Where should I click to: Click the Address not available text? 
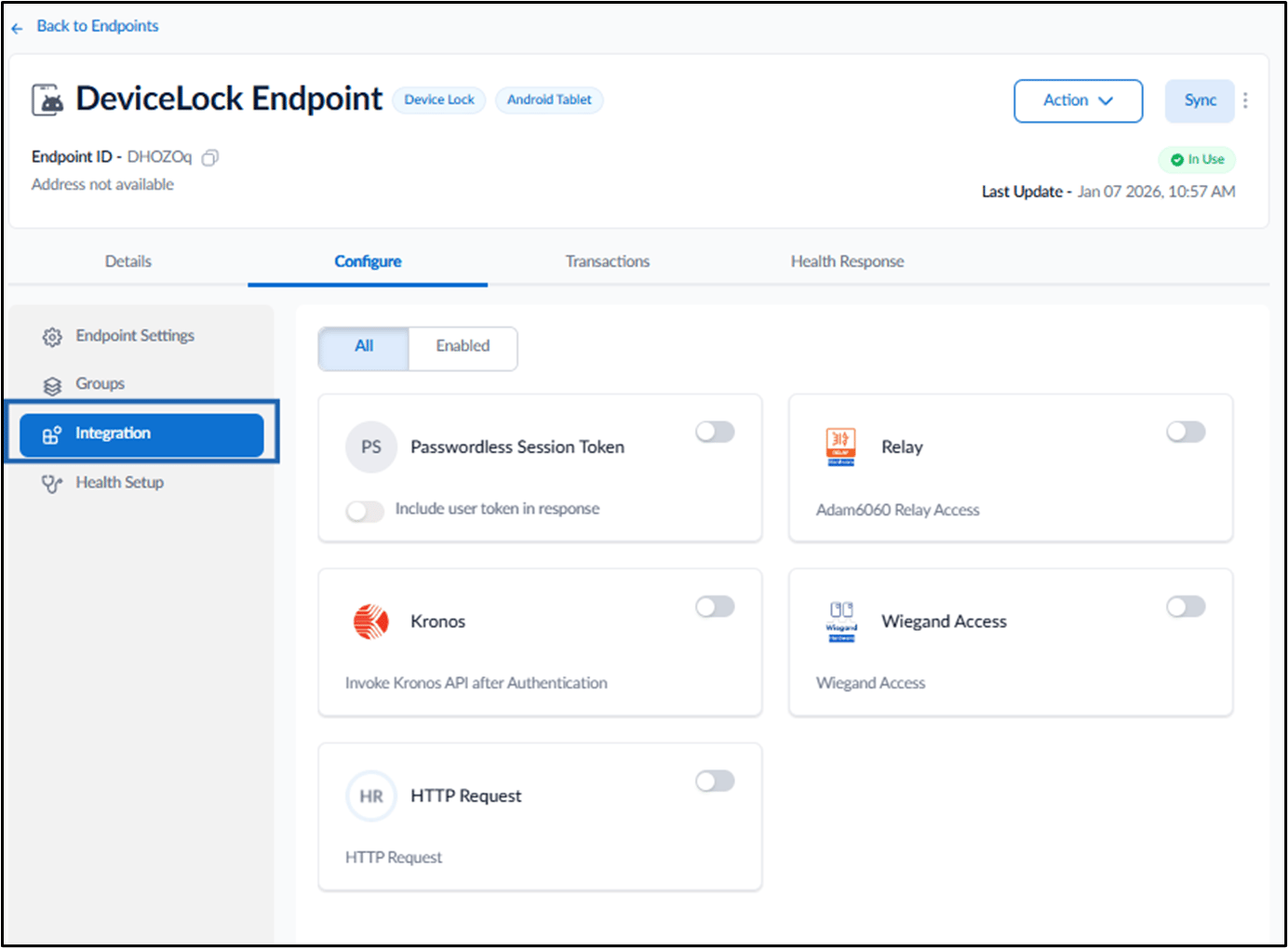point(102,184)
